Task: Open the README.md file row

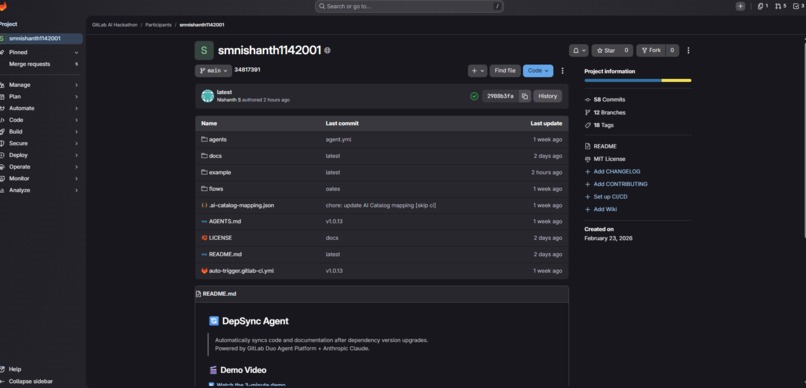Action: pyautogui.click(x=381, y=254)
